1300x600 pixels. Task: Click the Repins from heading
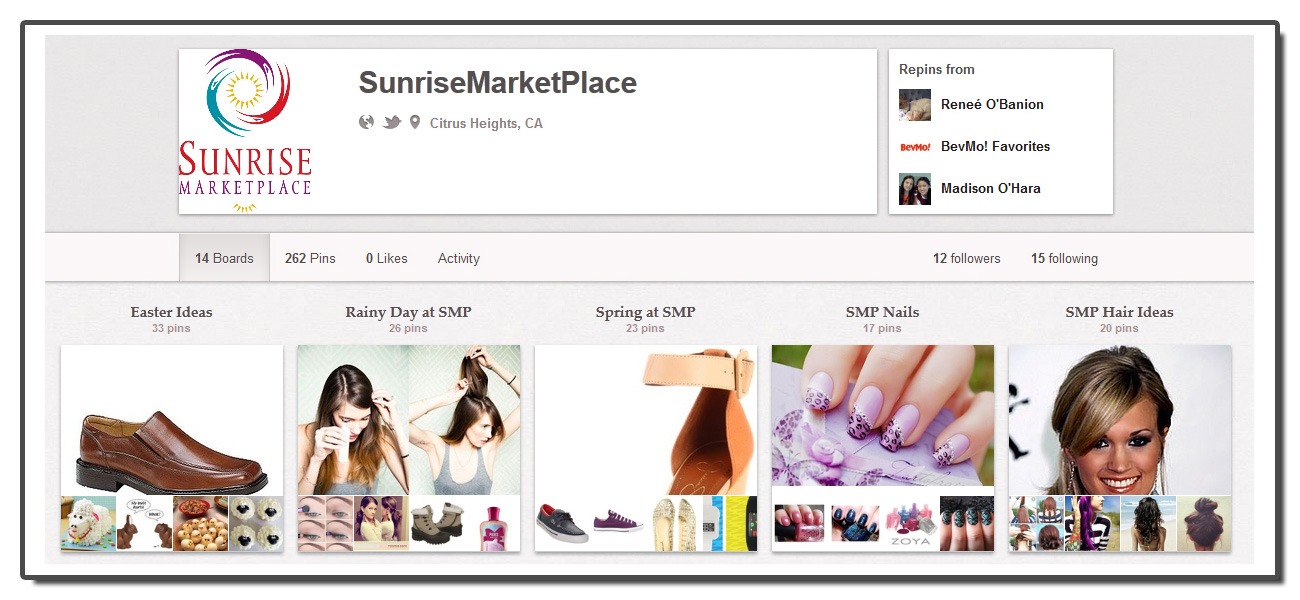937,69
